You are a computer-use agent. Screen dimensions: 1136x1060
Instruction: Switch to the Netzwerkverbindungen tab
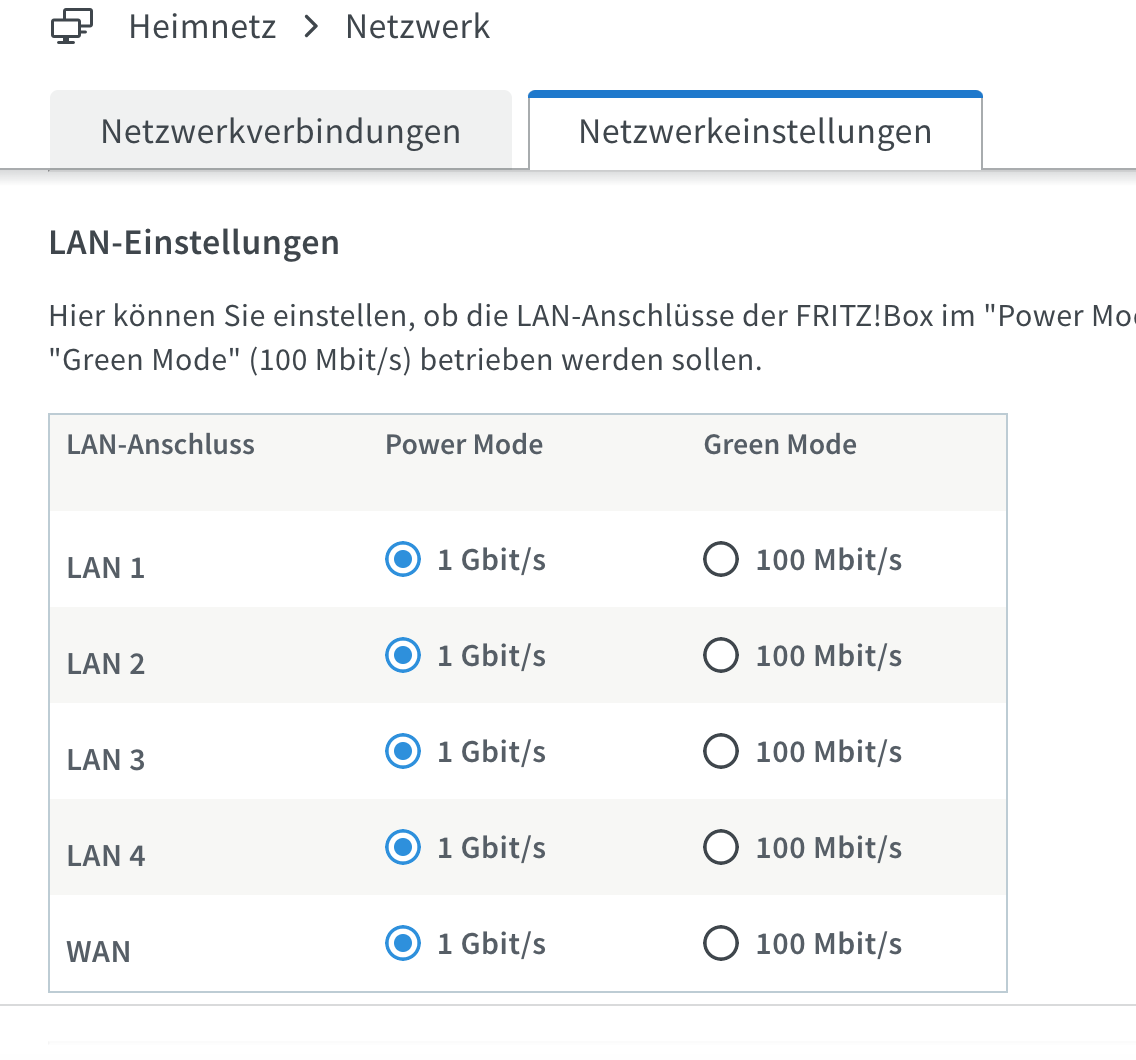tap(280, 131)
